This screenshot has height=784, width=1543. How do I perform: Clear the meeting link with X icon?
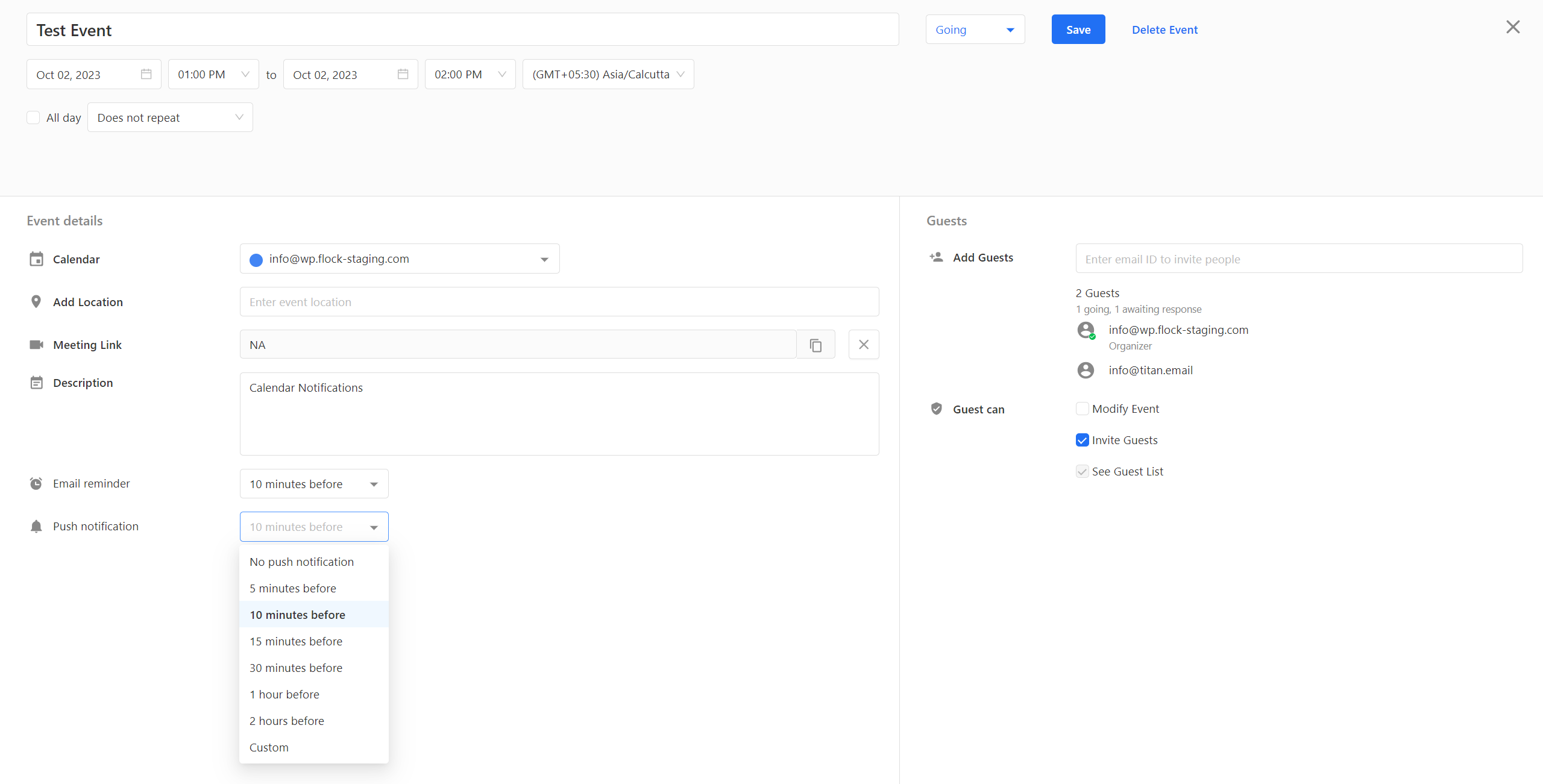(x=863, y=345)
